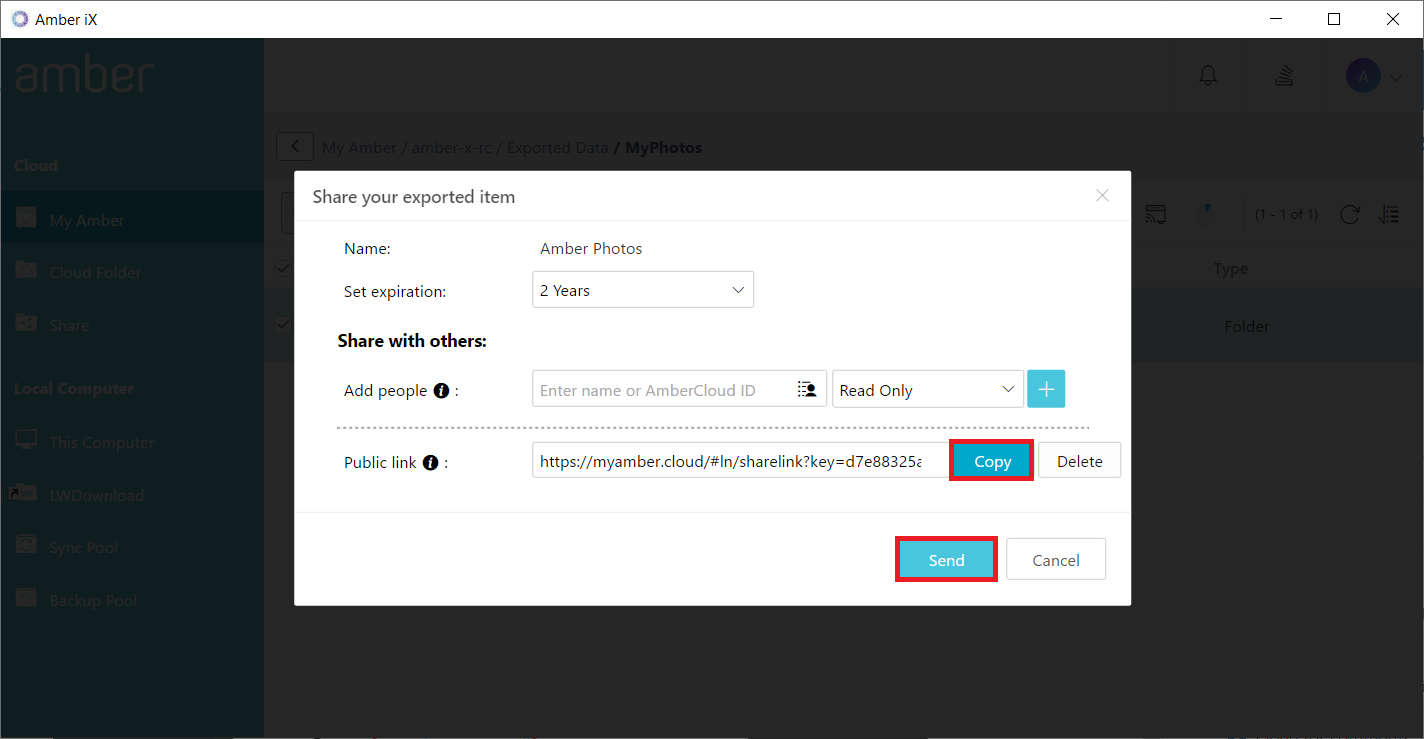Image resolution: width=1424 pixels, height=739 pixels.
Task: Click Exported Data breadcrumb link
Action: click(x=557, y=147)
